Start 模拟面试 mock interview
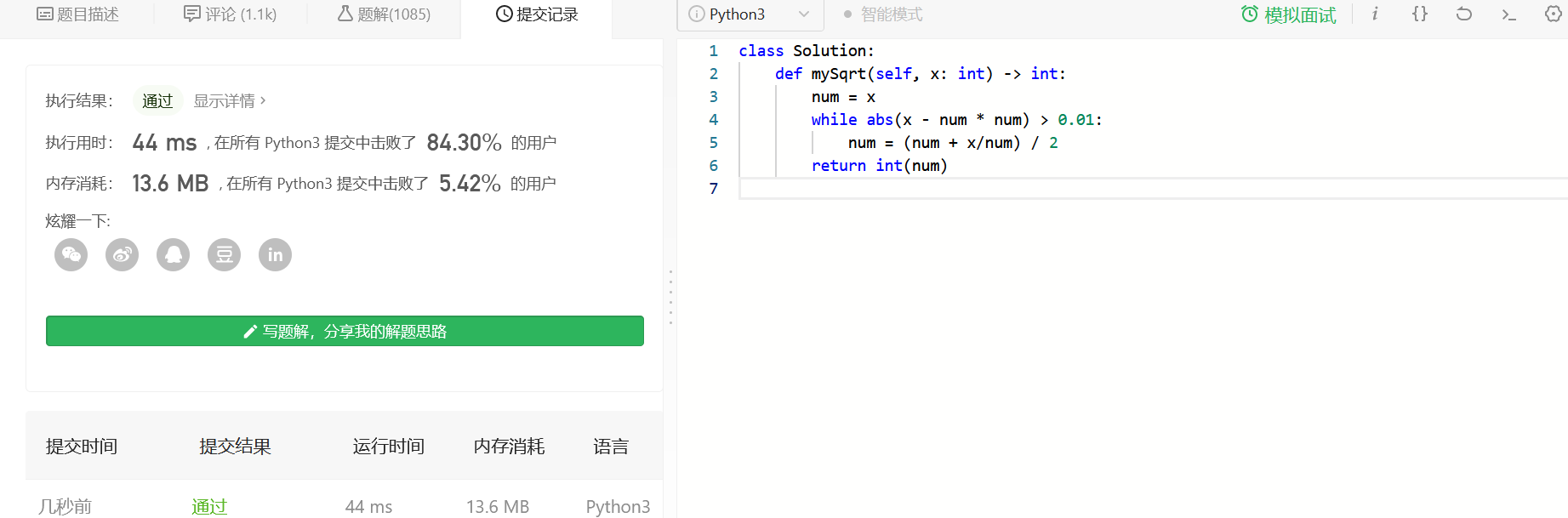The height and width of the screenshot is (518, 1568). coord(1288,14)
